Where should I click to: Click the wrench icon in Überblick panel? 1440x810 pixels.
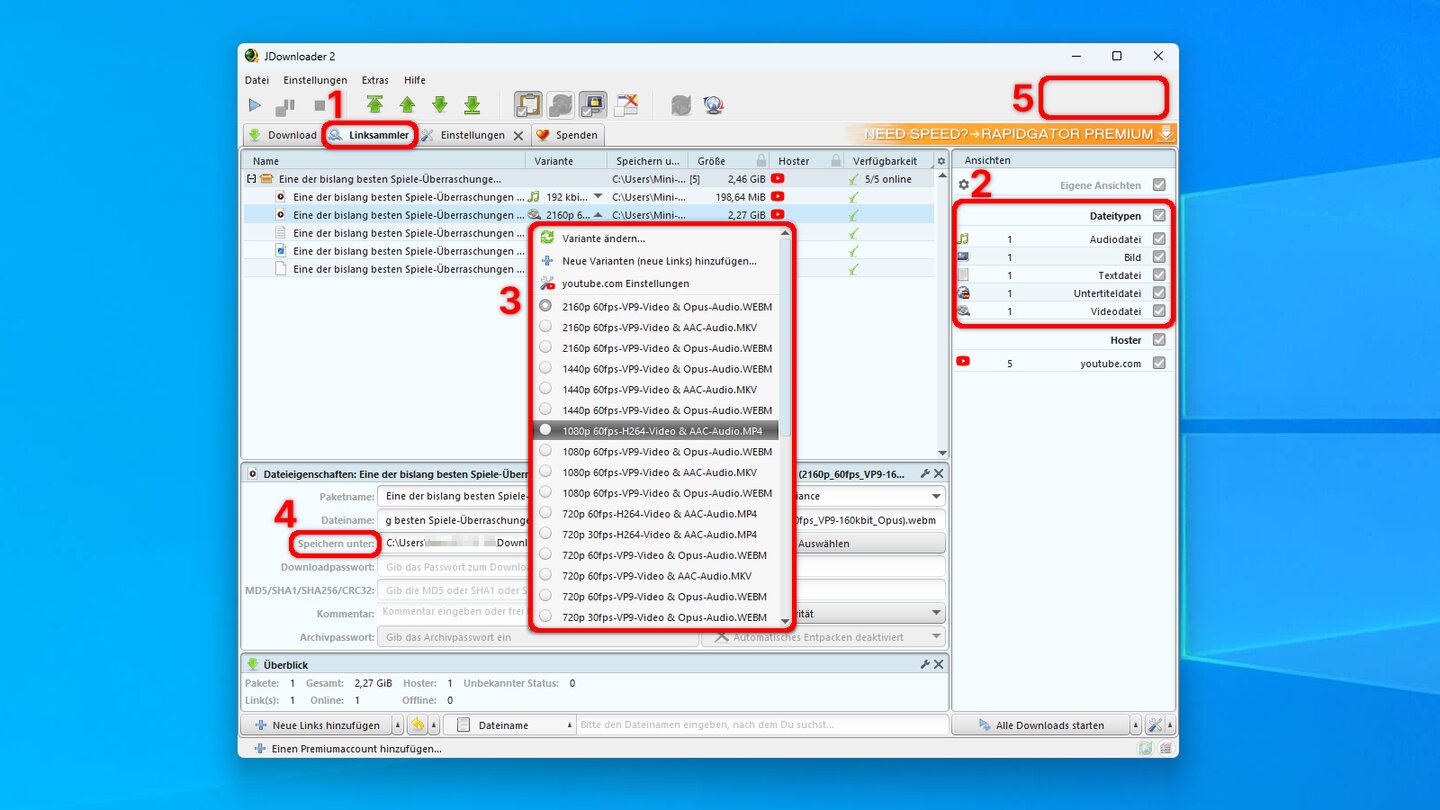[x=925, y=664]
